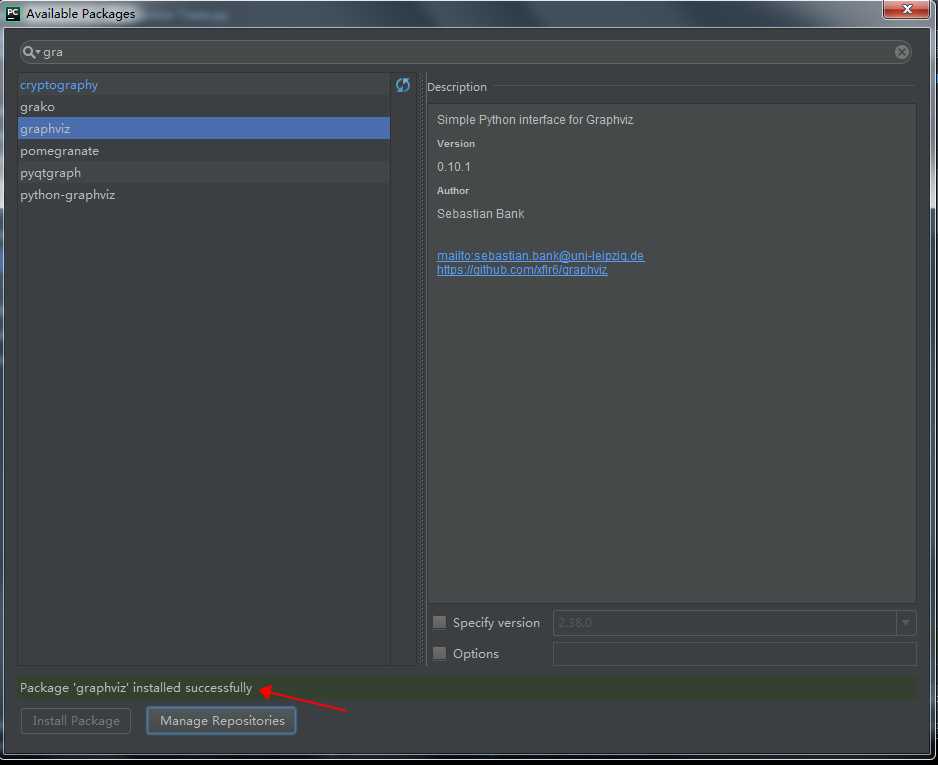Clear the search field with X icon
The height and width of the screenshot is (765, 938).
point(902,52)
